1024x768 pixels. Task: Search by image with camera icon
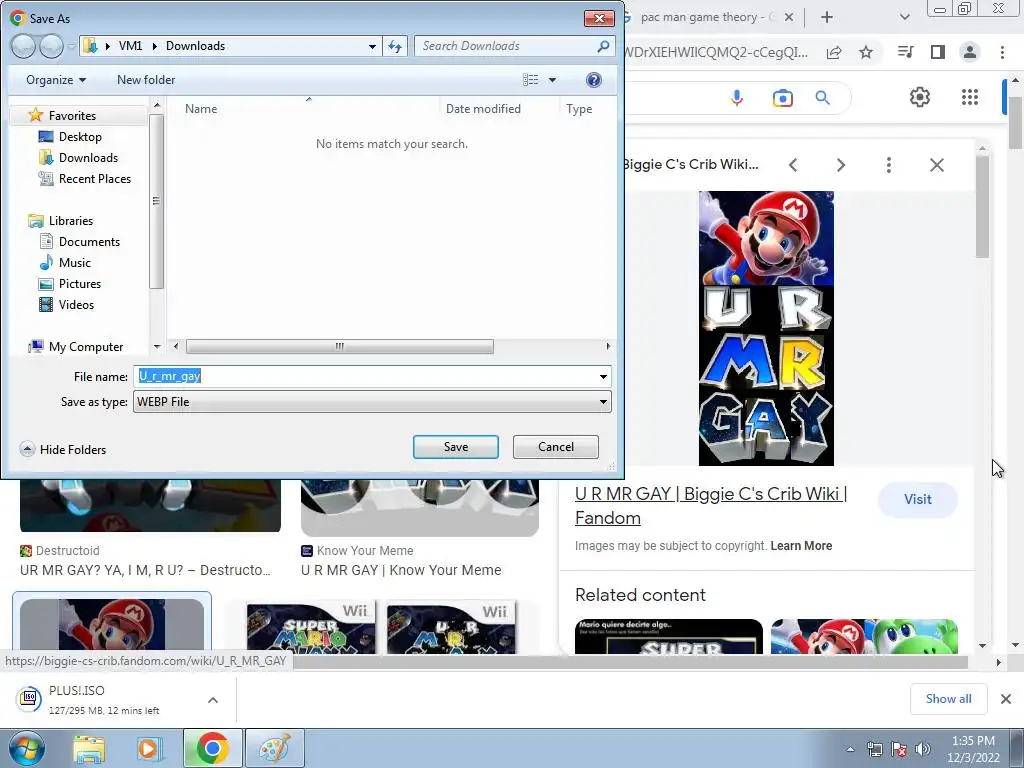(782, 98)
